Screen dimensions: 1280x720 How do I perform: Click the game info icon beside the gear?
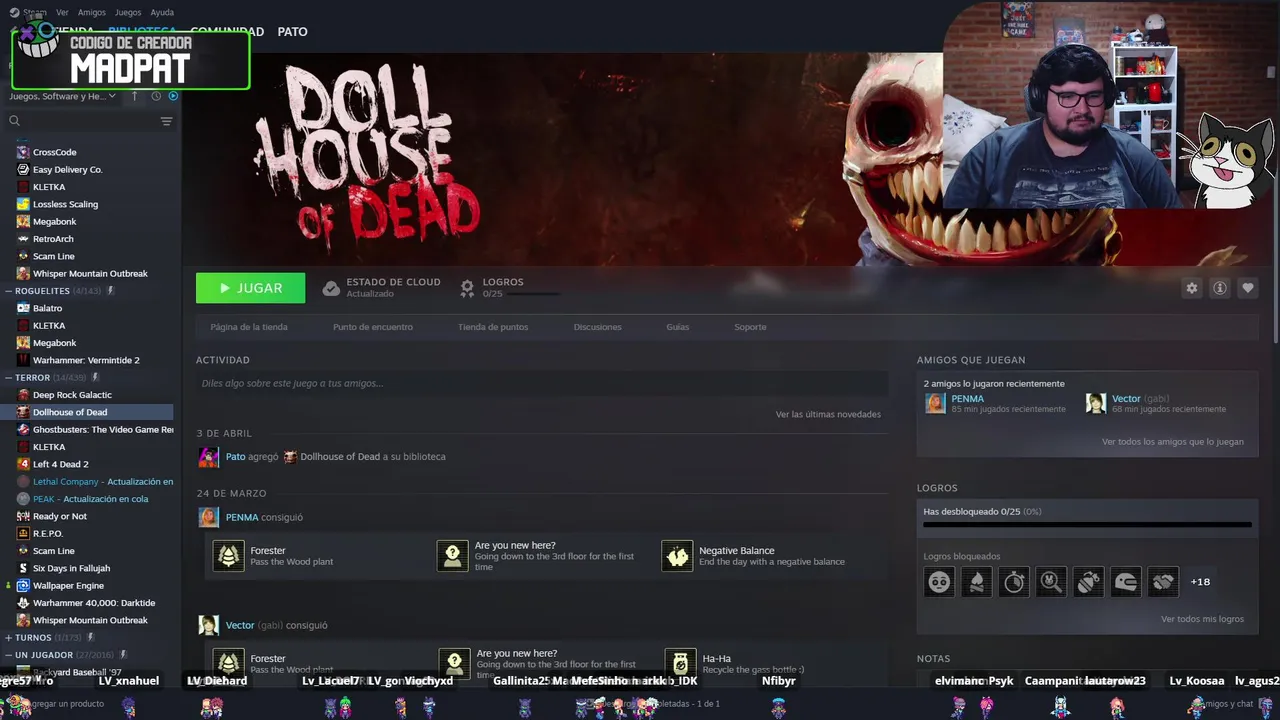point(1220,288)
